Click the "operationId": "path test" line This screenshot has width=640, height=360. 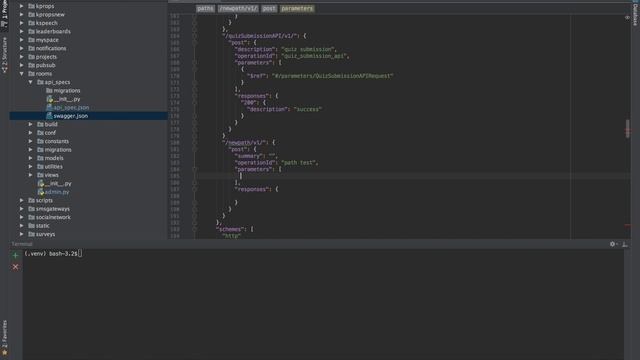pos(276,163)
